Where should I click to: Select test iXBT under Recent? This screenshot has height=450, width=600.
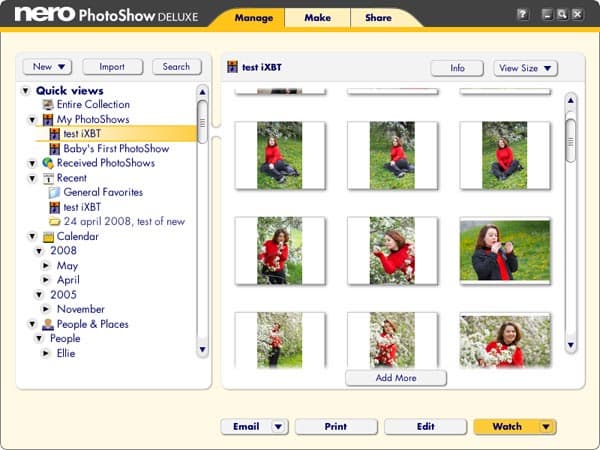82,207
